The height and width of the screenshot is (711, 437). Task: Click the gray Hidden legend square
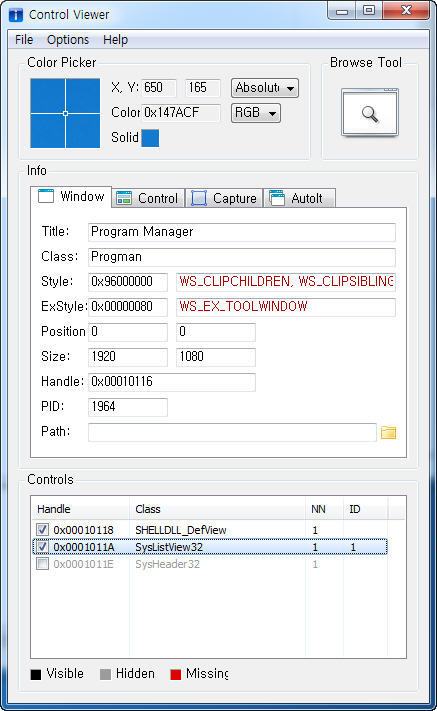click(105, 674)
